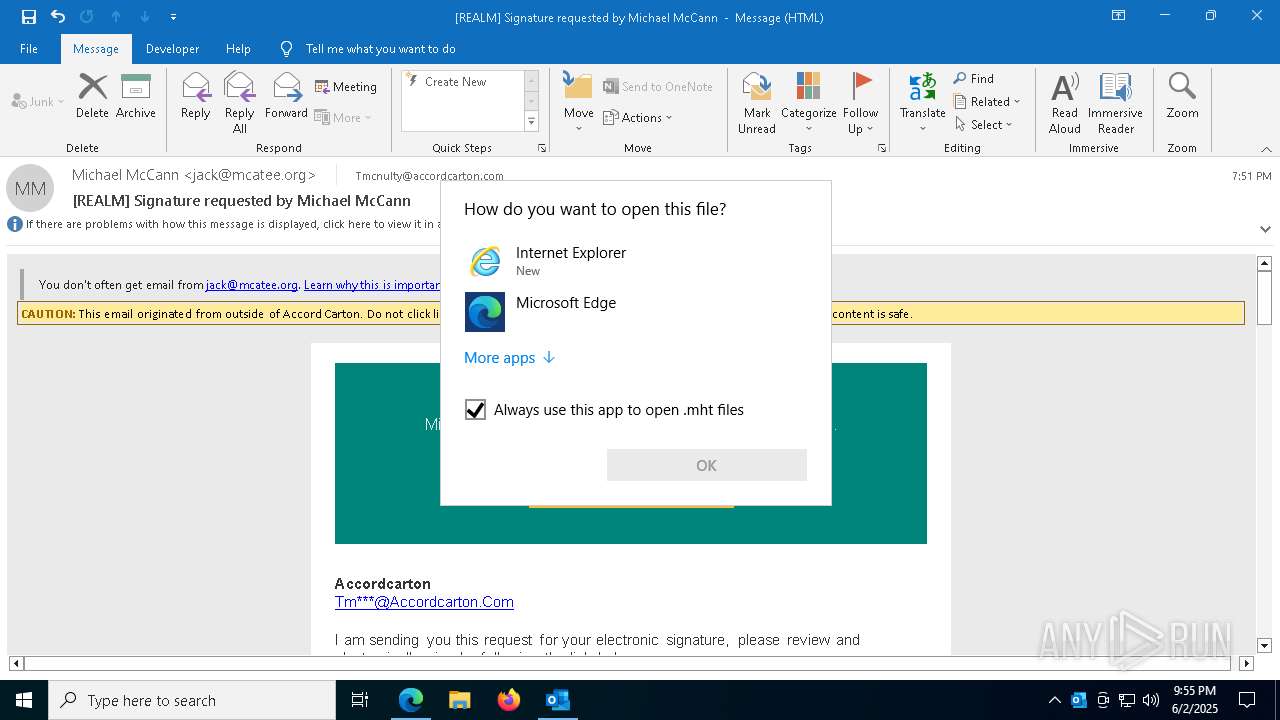Translate the message
This screenshot has width=1280, height=720.
coord(922,102)
